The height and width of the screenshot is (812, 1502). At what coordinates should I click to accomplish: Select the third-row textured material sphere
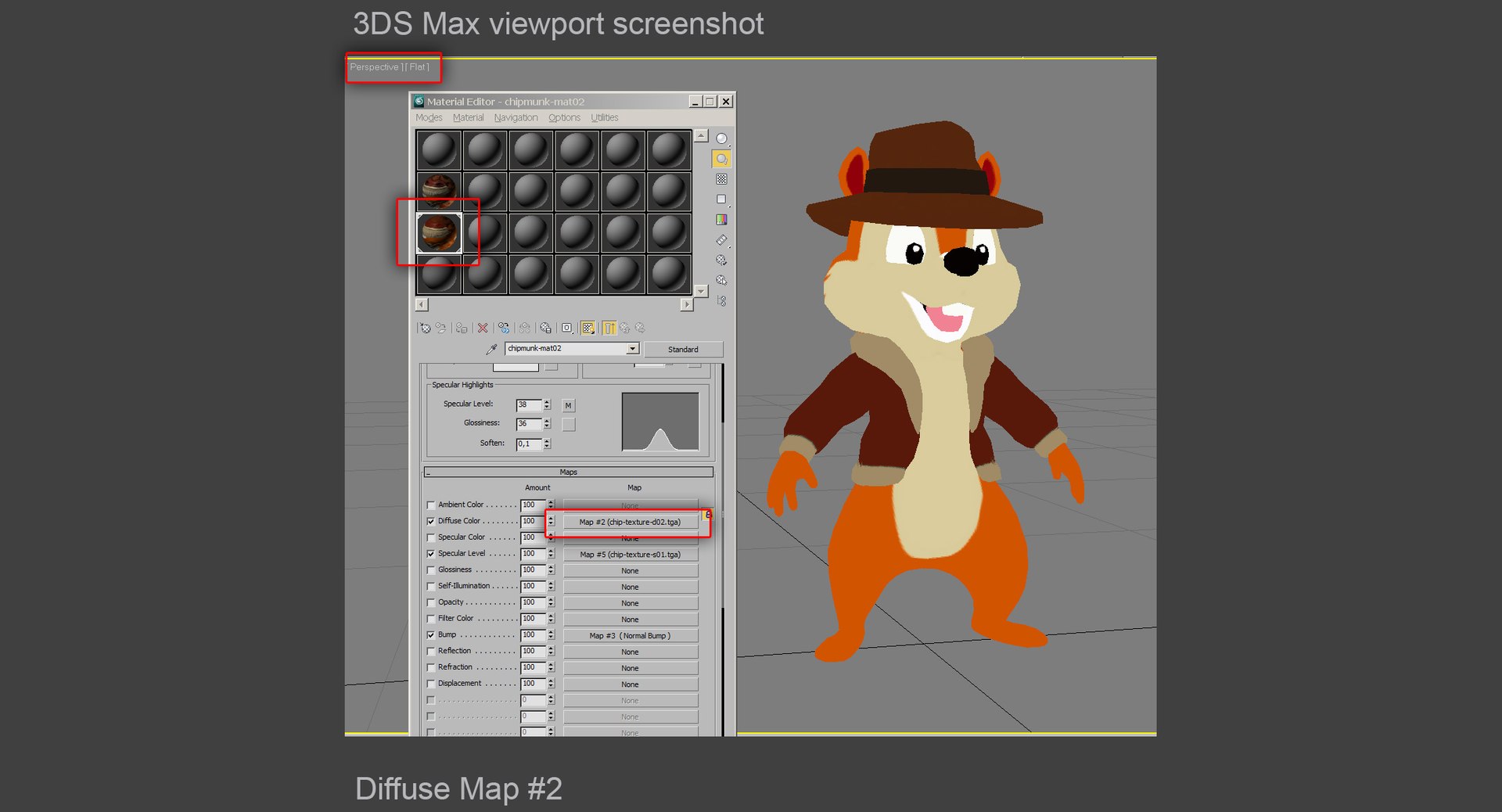pyautogui.click(x=439, y=232)
